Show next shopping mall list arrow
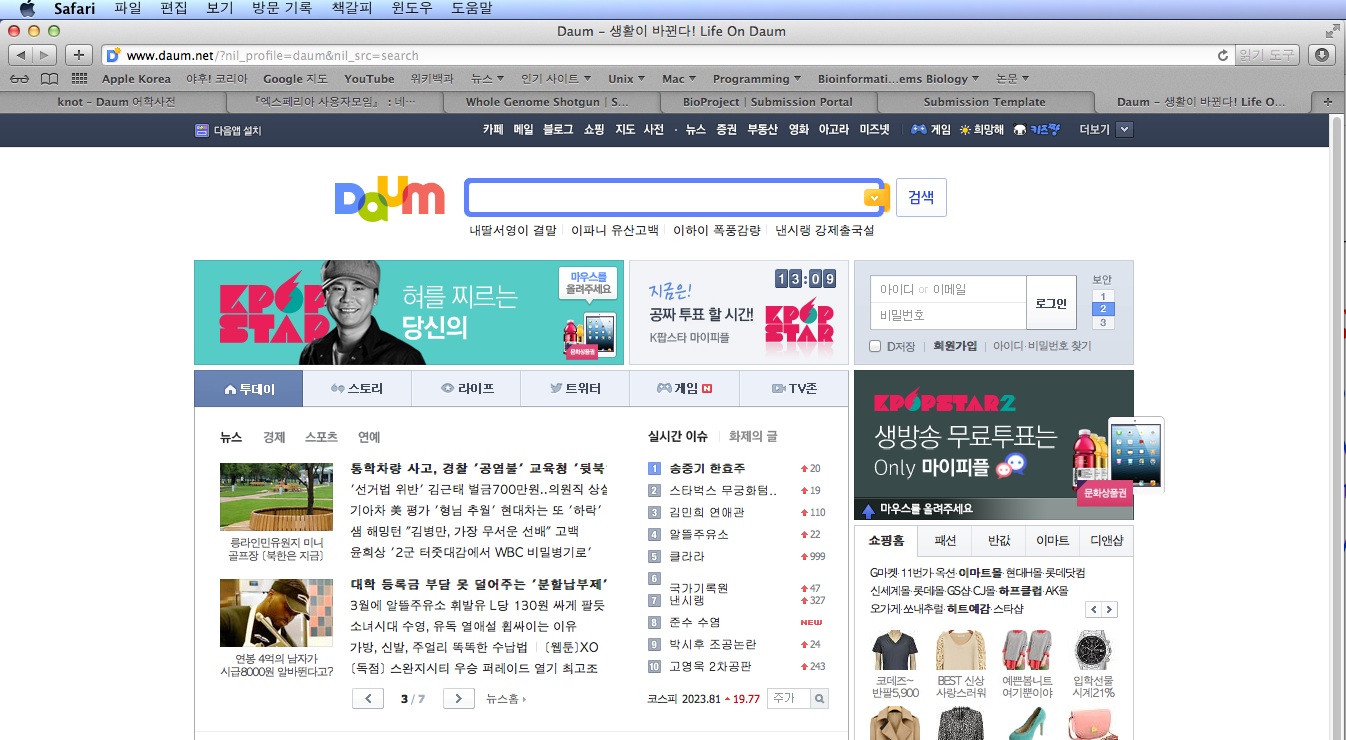This screenshot has height=740, width=1346. coord(1110,610)
